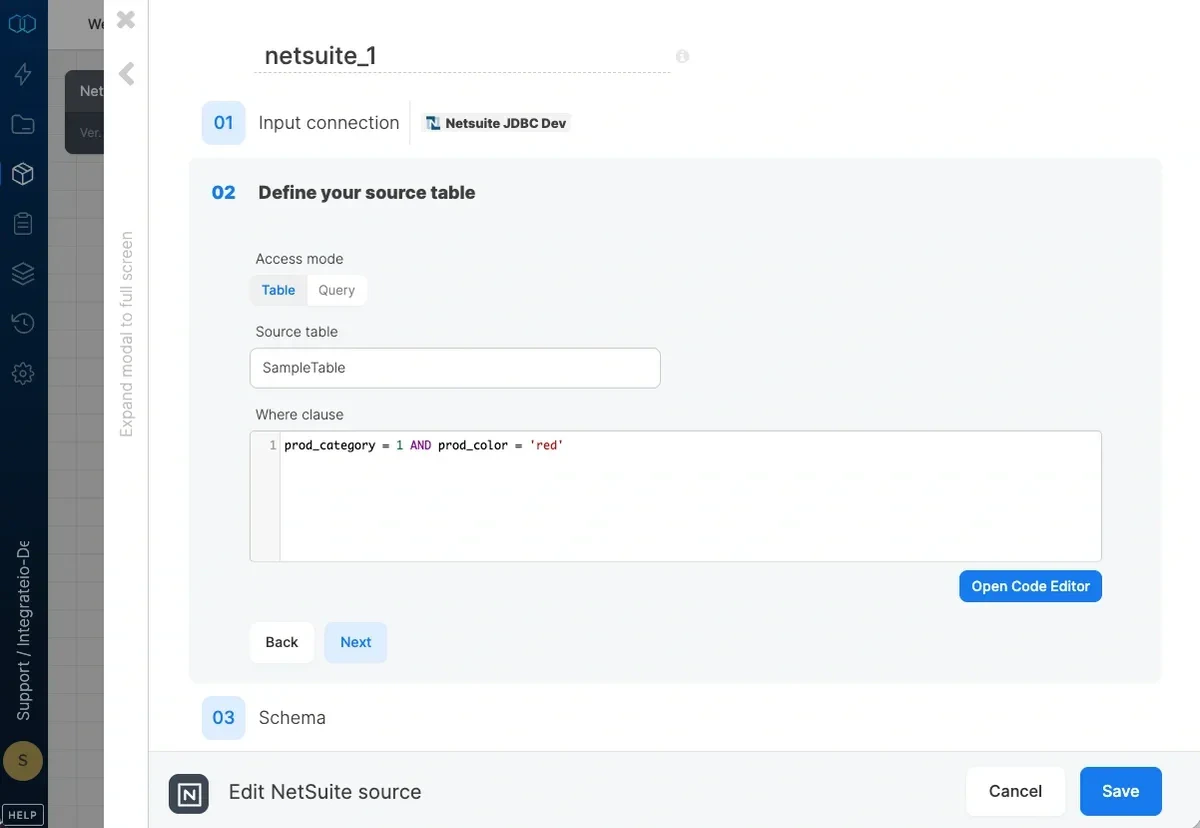
Task: Click the layered stack icon in sidebar
Action: 23,273
